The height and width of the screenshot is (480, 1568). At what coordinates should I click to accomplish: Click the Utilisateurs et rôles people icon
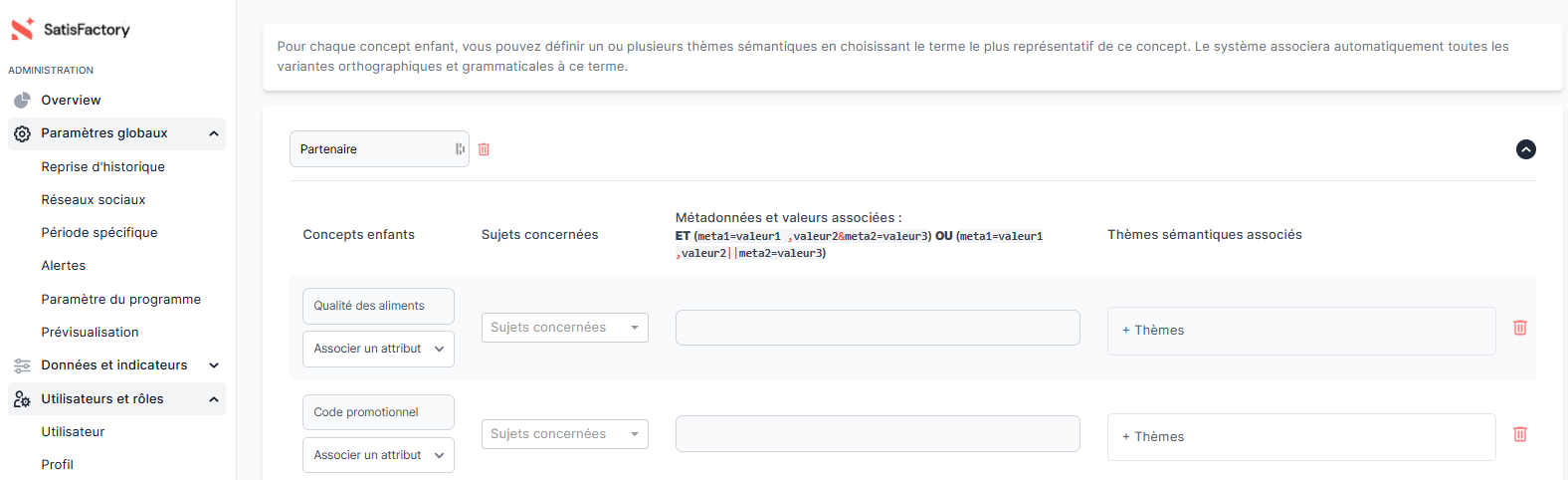coord(22,399)
